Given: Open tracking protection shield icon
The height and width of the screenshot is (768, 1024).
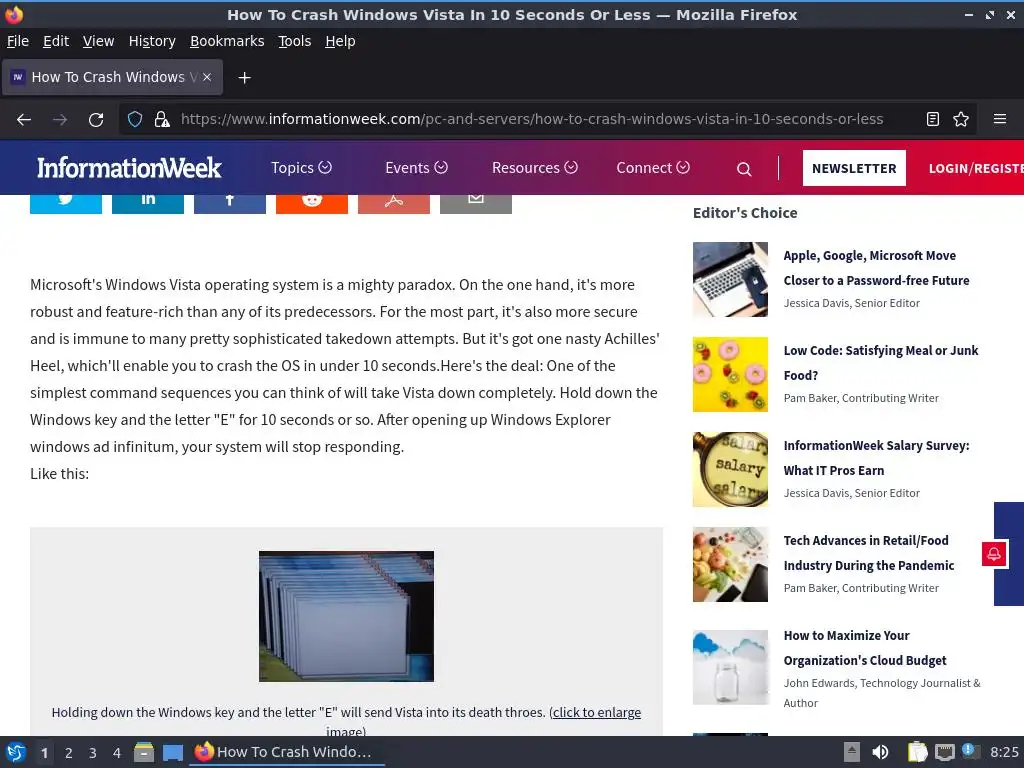Looking at the screenshot, I should click(x=135, y=120).
